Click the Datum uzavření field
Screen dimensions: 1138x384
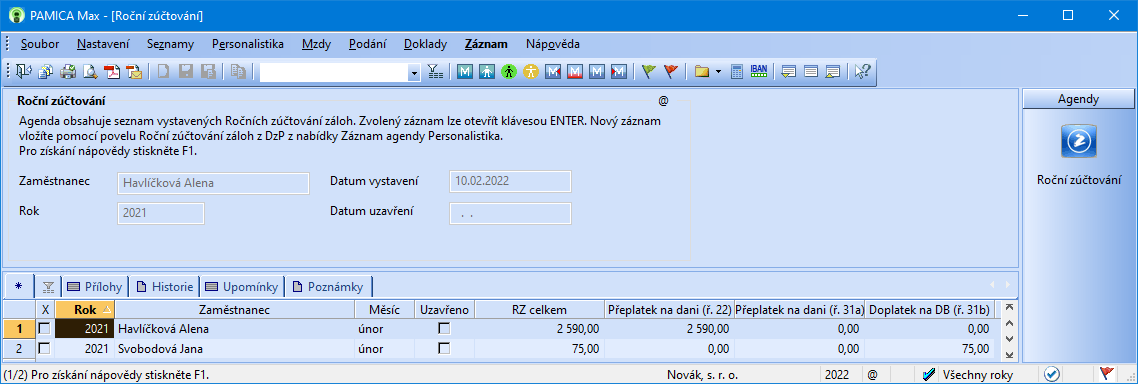511,213
